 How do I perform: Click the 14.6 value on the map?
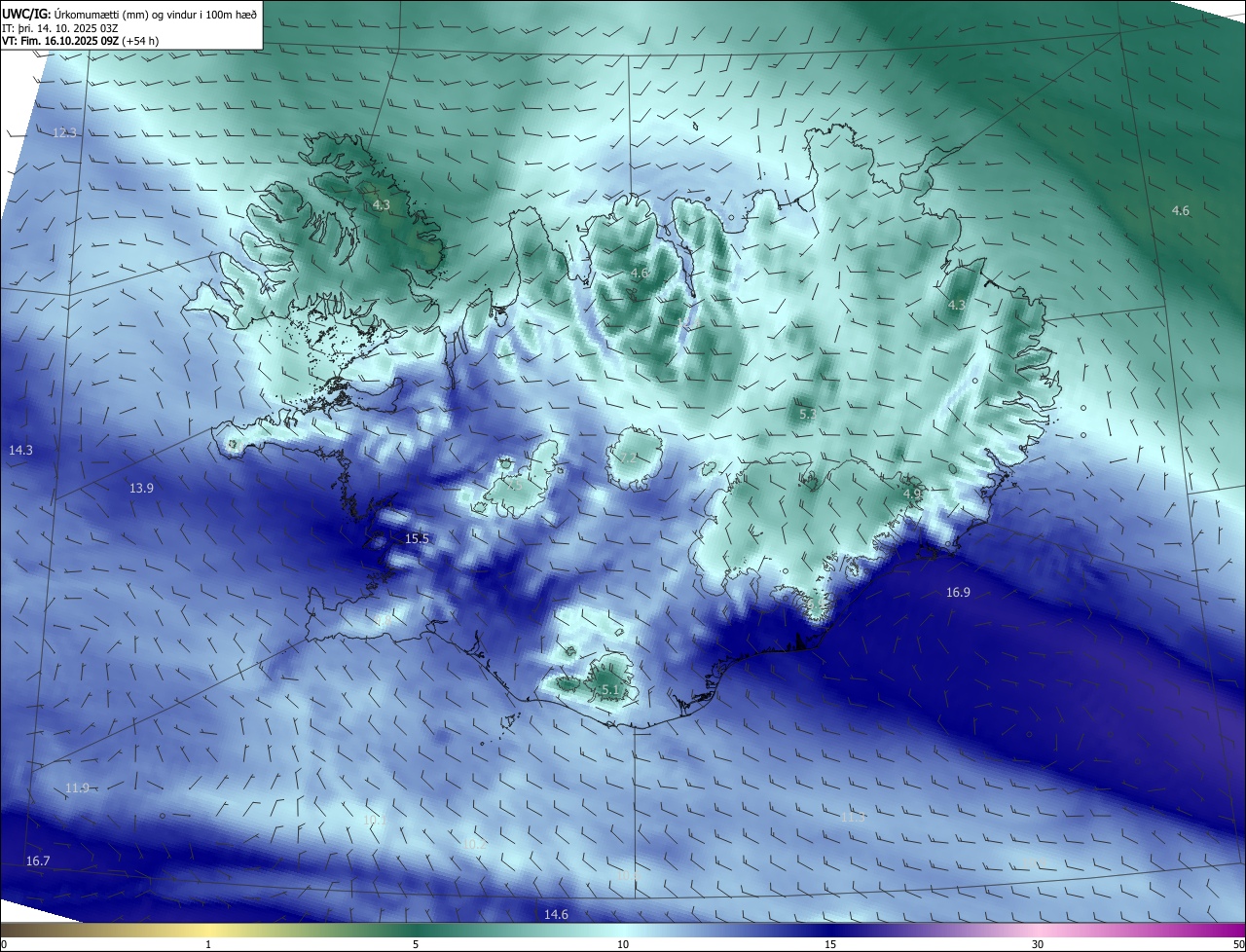[556, 914]
